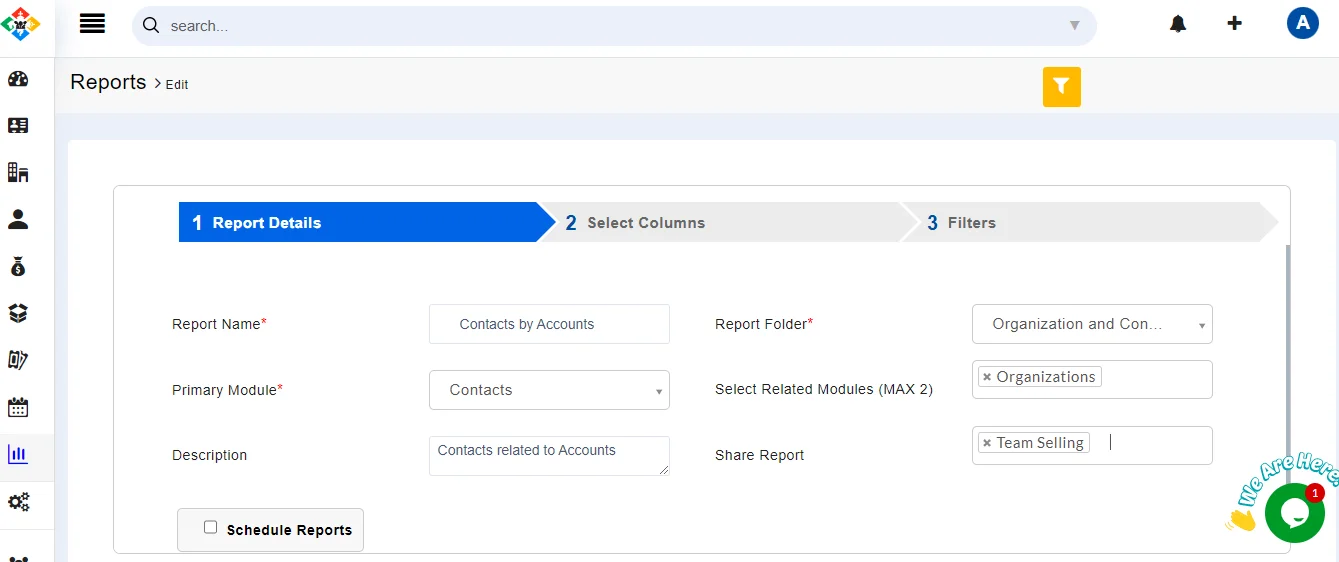Open the calendar icon in sidebar
Viewport: 1339px width, 562px height.
click(18, 407)
